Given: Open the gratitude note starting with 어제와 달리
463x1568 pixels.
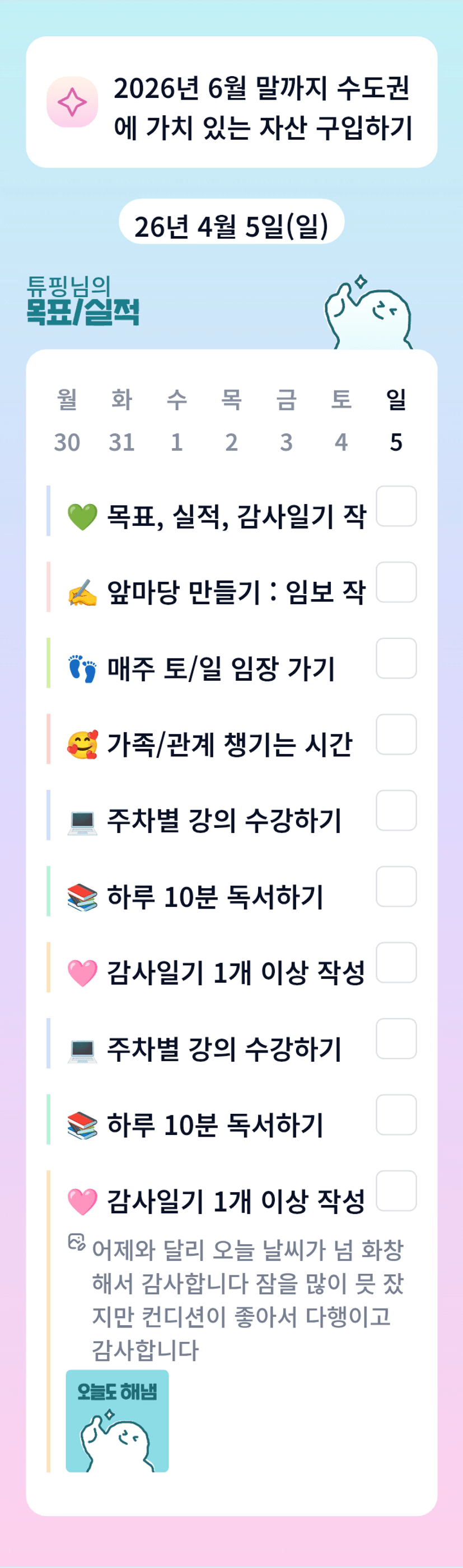Looking at the screenshot, I should [247, 1299].
